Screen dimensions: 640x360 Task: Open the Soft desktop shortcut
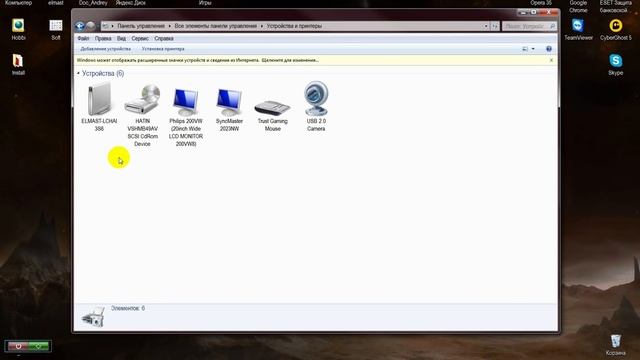click(x=56, y=29)
